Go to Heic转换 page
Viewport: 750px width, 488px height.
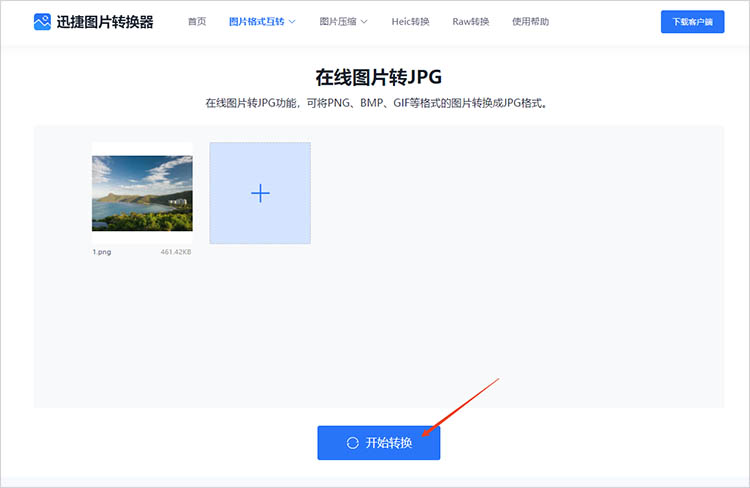pyautogui.click(x=410, y=22)
